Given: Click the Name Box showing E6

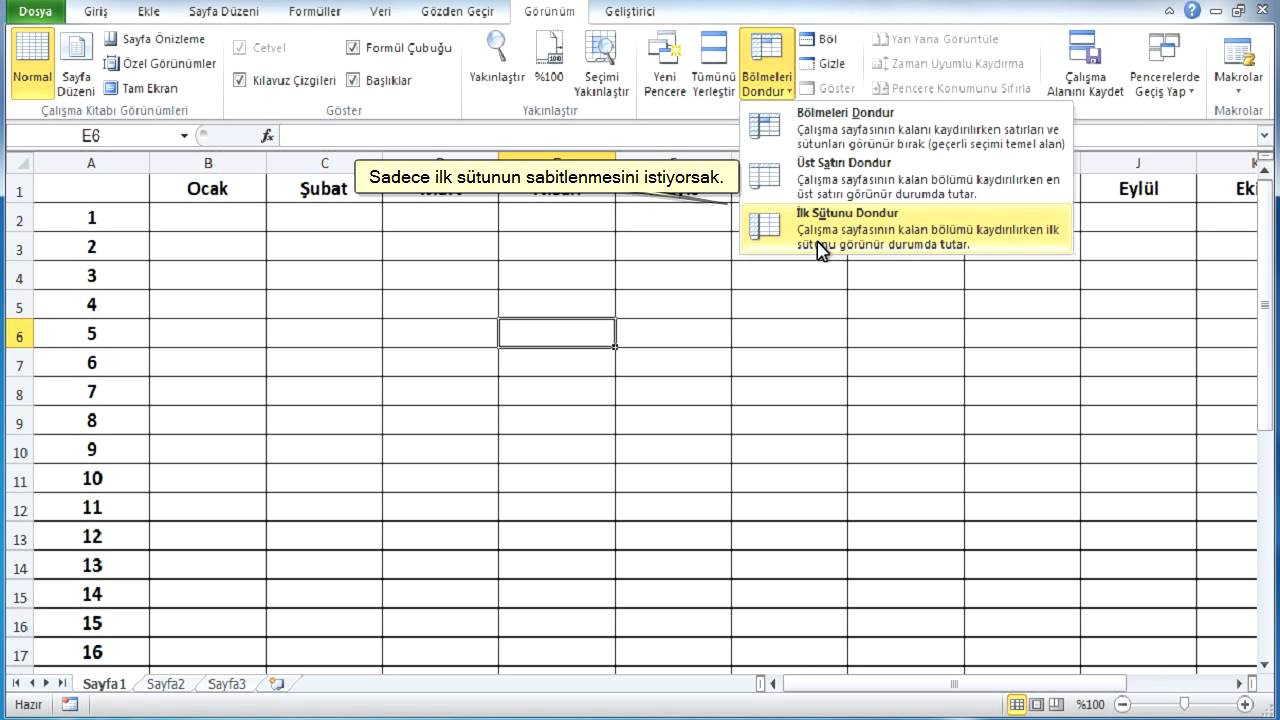Looking at the screenshot, I should (x=91, y=136).
